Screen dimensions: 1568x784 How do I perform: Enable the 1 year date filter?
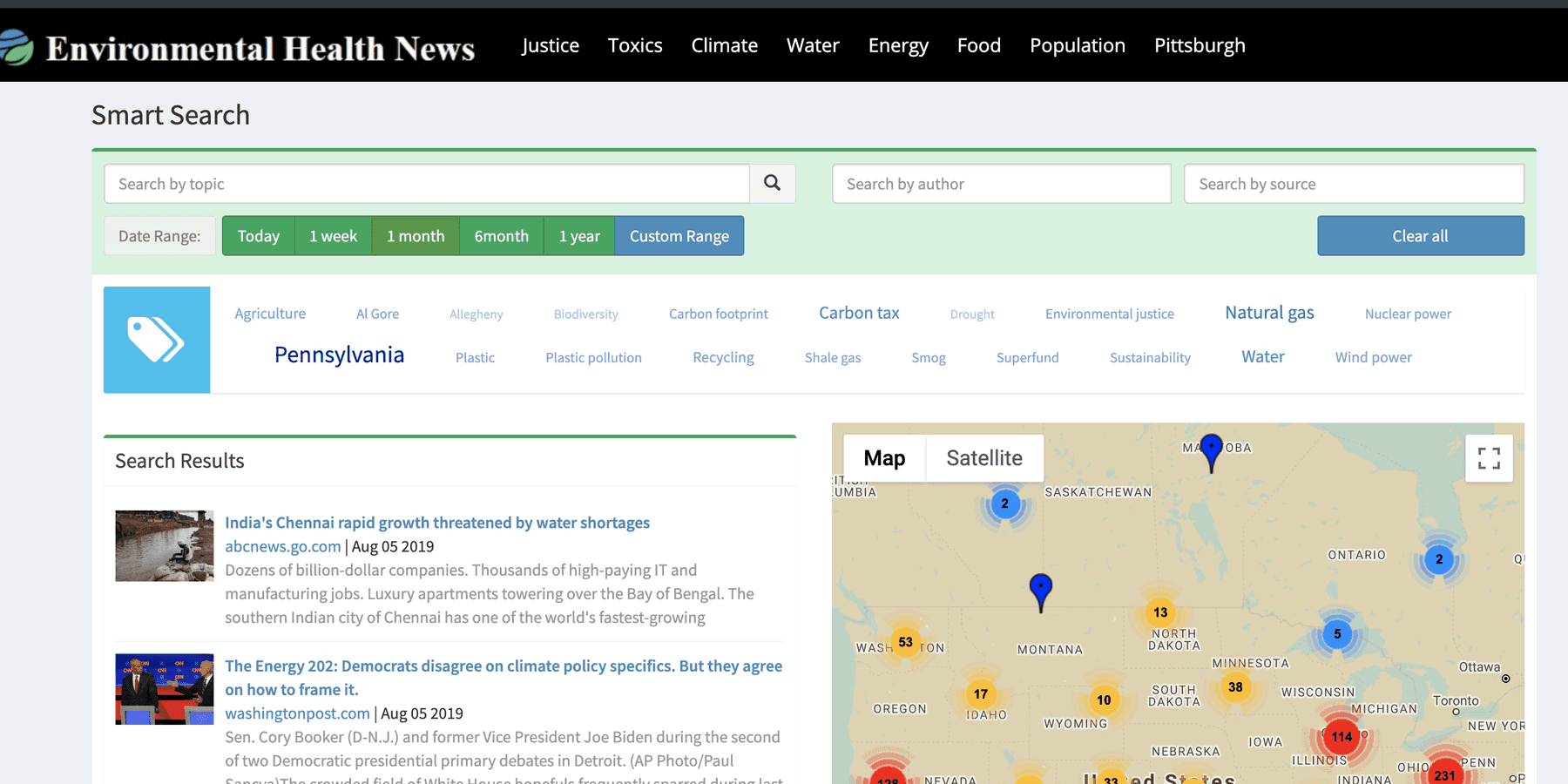578,235
